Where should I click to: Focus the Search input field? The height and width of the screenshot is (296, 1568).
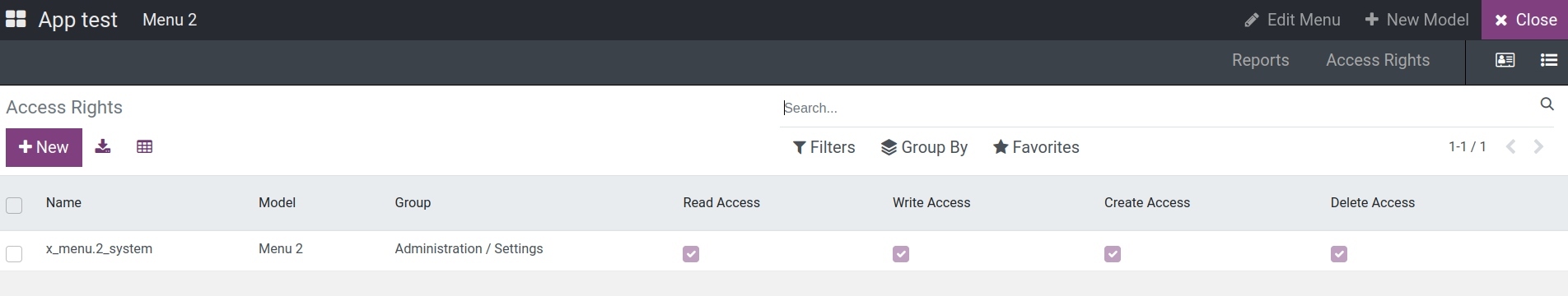coord(1157,108)
